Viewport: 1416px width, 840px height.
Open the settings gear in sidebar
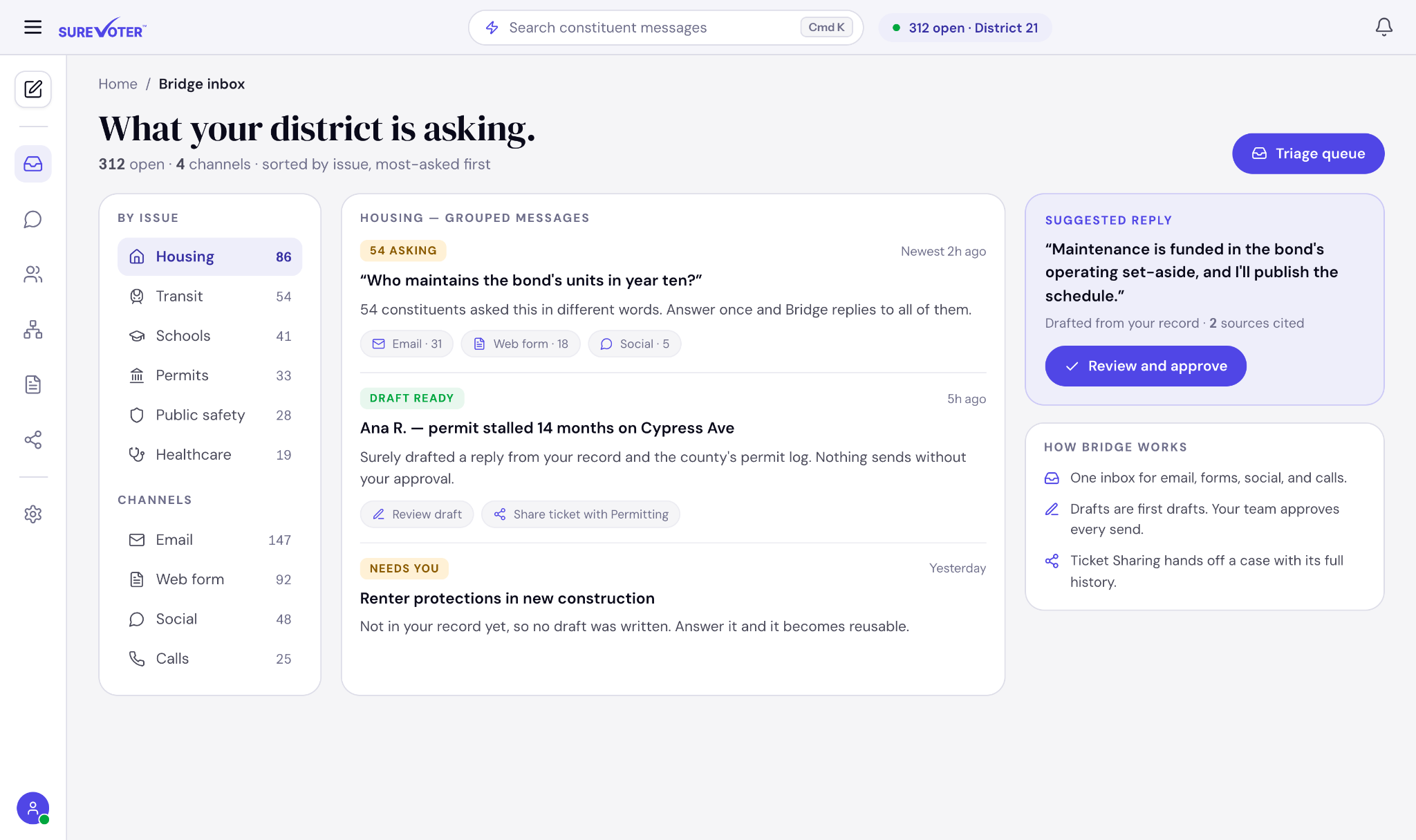click(33, 514)
